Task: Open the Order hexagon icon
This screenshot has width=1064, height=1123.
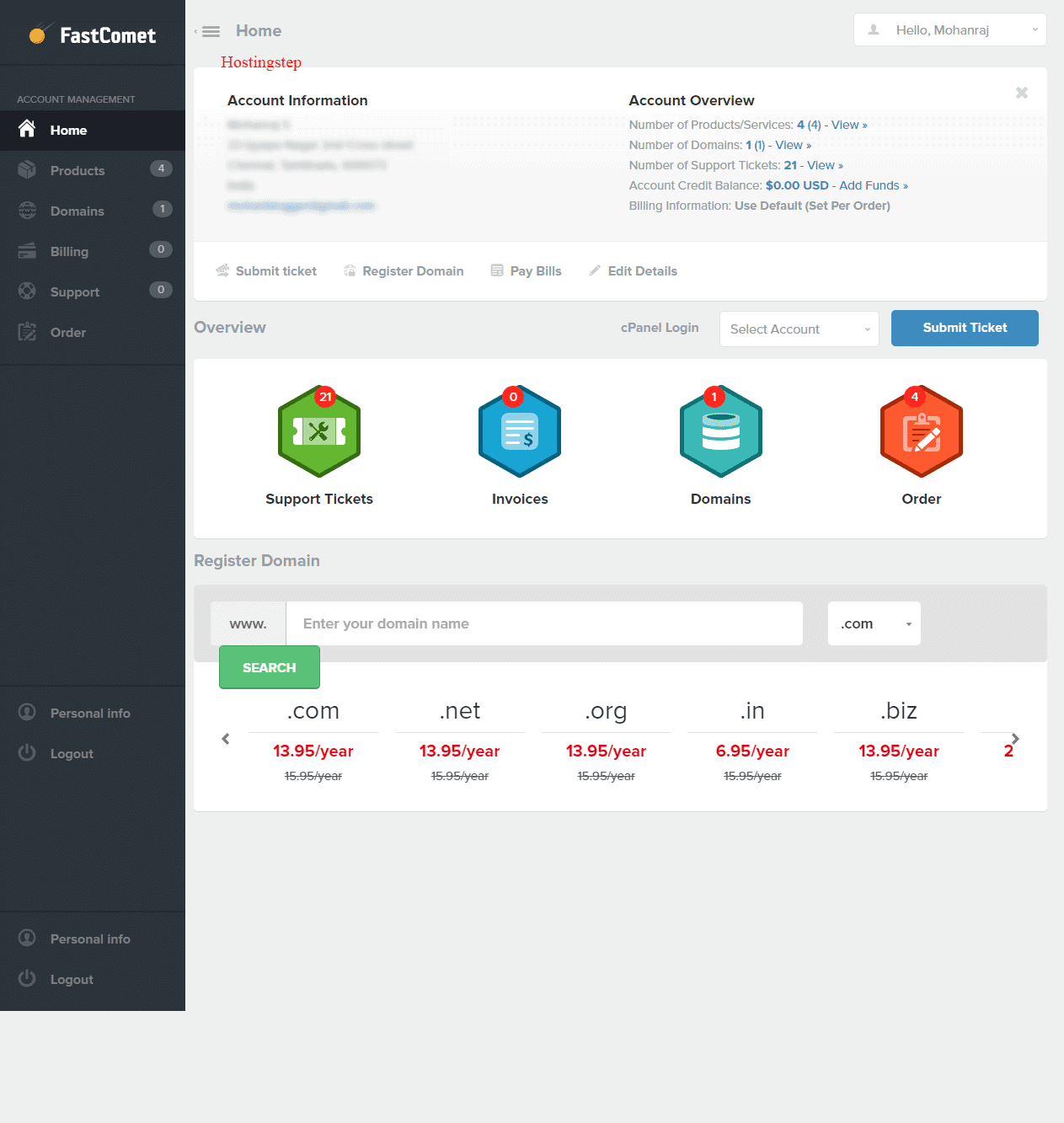Action: (922, 431)
